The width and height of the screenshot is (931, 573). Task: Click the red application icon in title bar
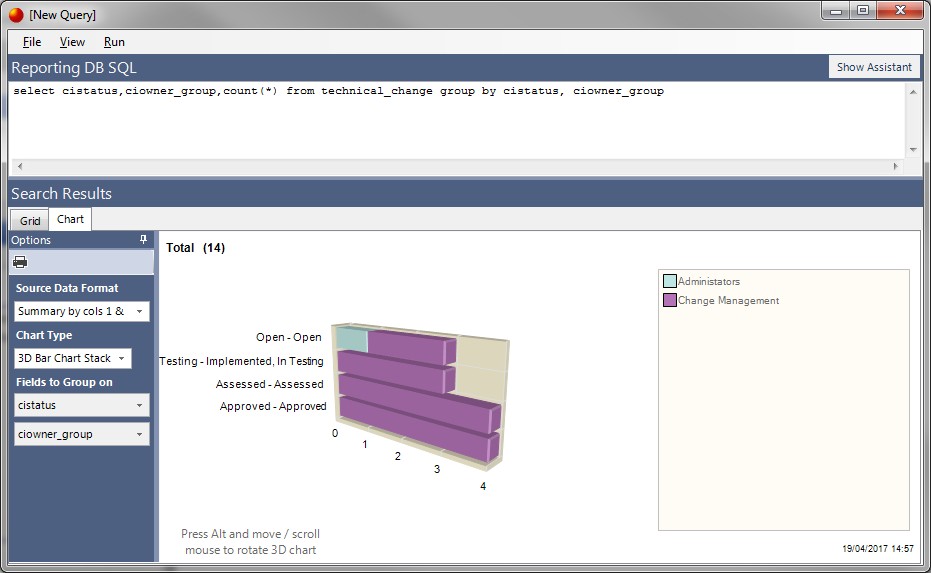tap(16, 15)
